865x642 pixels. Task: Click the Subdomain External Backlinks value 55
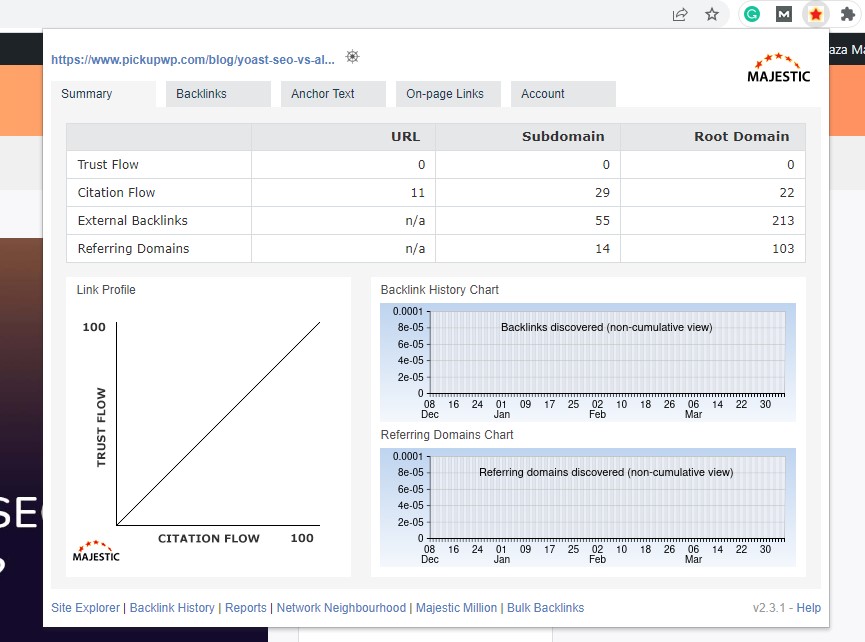[x=602, y=221]
